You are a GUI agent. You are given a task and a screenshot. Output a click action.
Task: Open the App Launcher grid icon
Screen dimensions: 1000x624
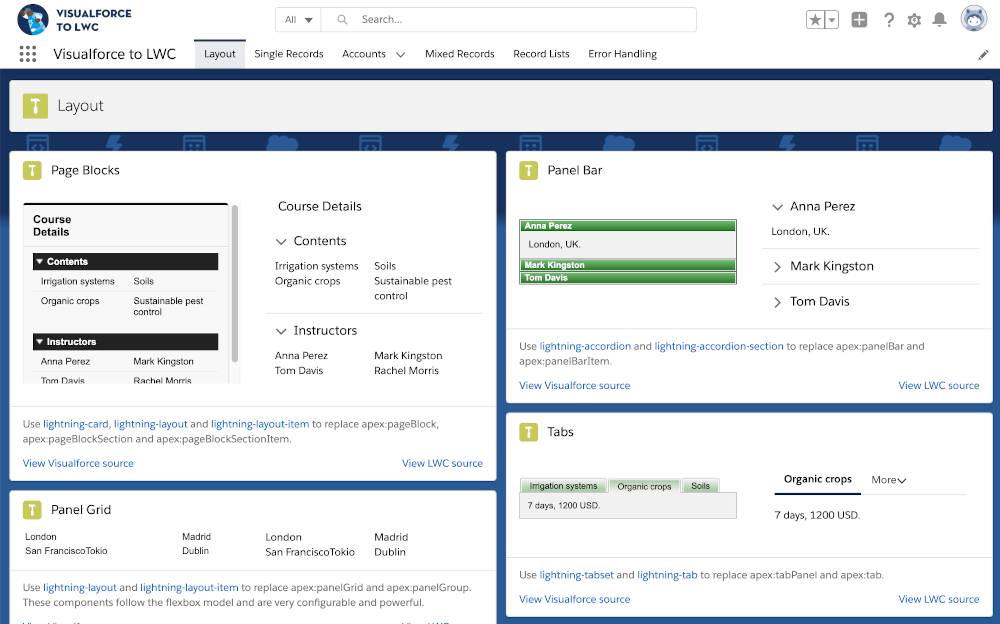click(x=27, y=54)
